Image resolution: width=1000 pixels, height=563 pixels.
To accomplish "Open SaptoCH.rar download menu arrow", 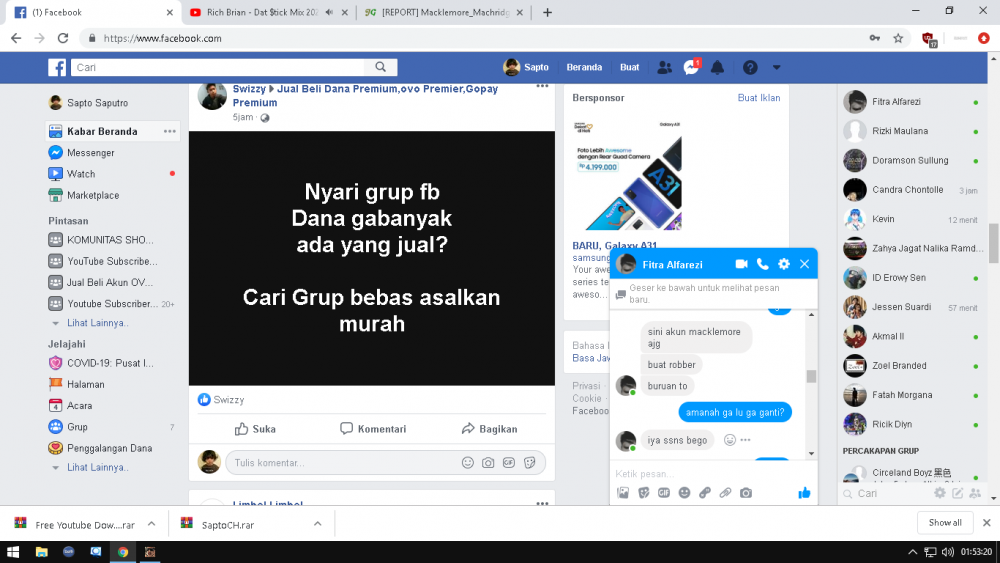I will click(x=318, y=524).
